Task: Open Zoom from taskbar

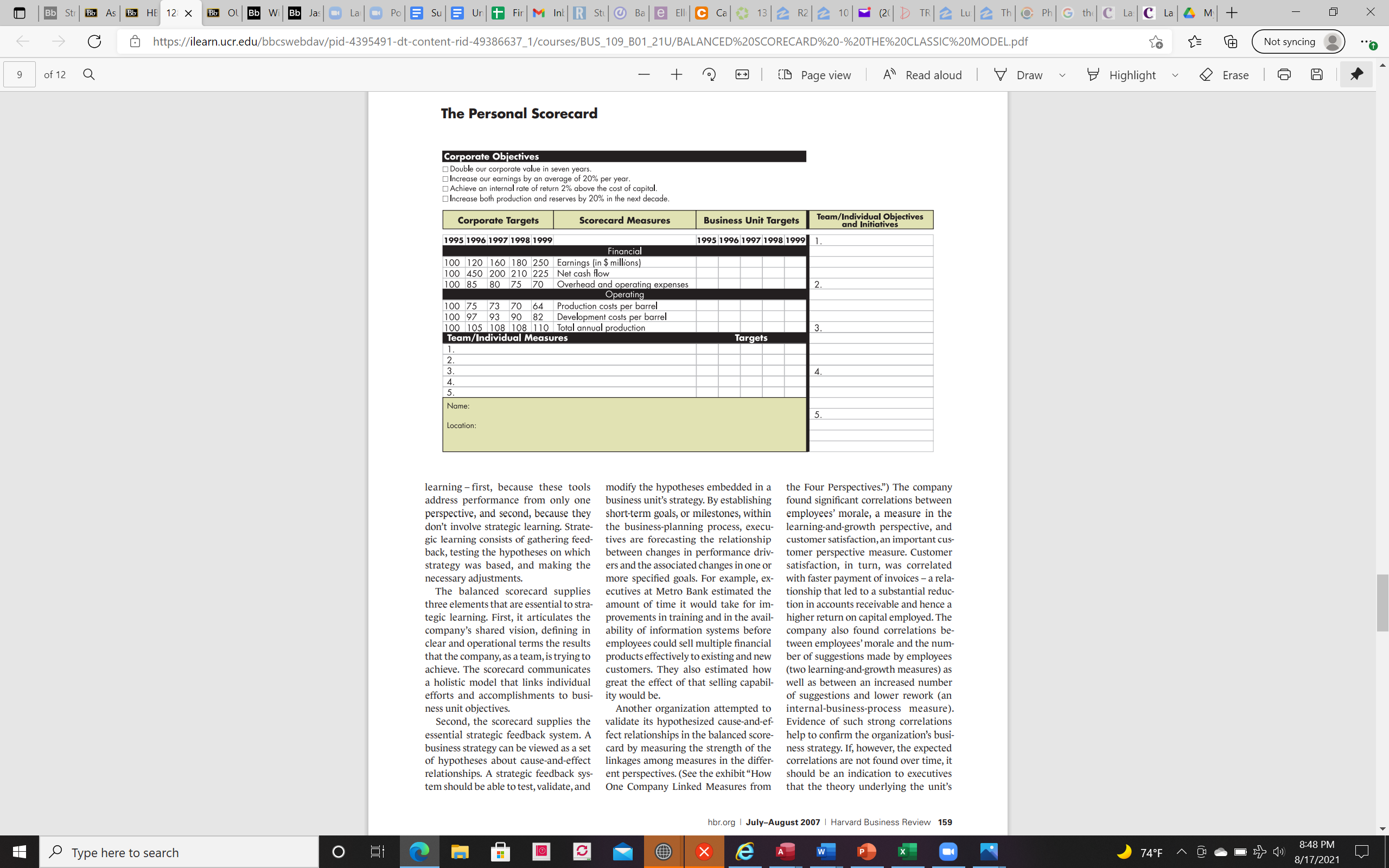Action: coord(948,852)
